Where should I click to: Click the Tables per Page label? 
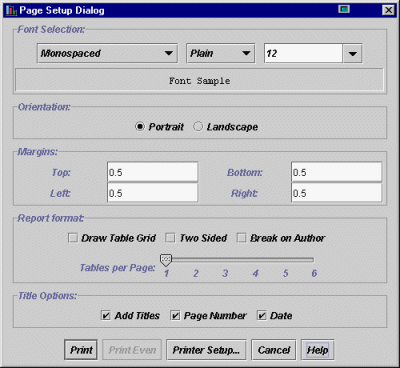pos(117,268)
